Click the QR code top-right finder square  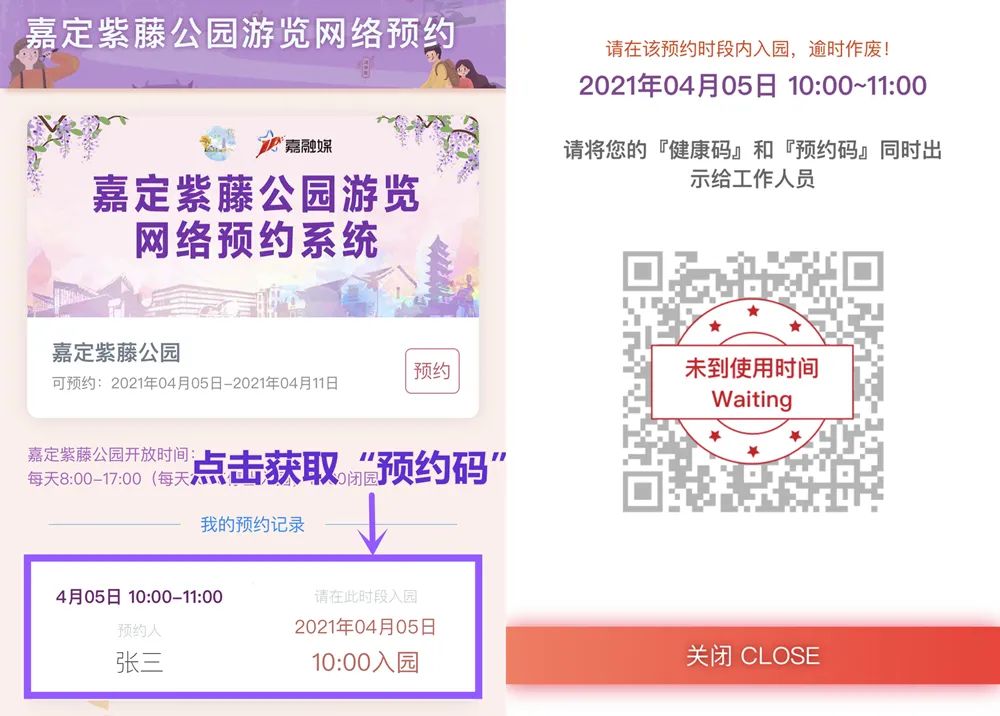click(863, 271)
